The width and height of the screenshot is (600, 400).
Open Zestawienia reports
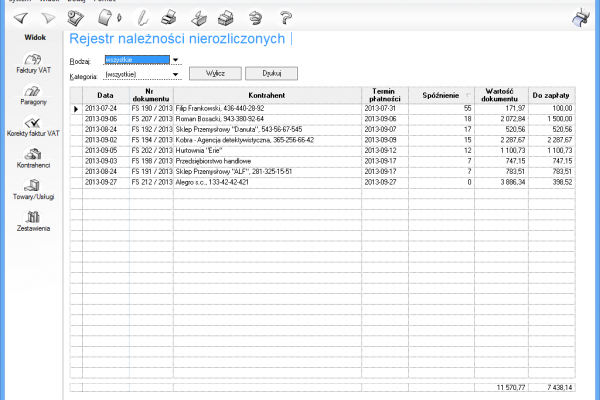pos(33,220)
